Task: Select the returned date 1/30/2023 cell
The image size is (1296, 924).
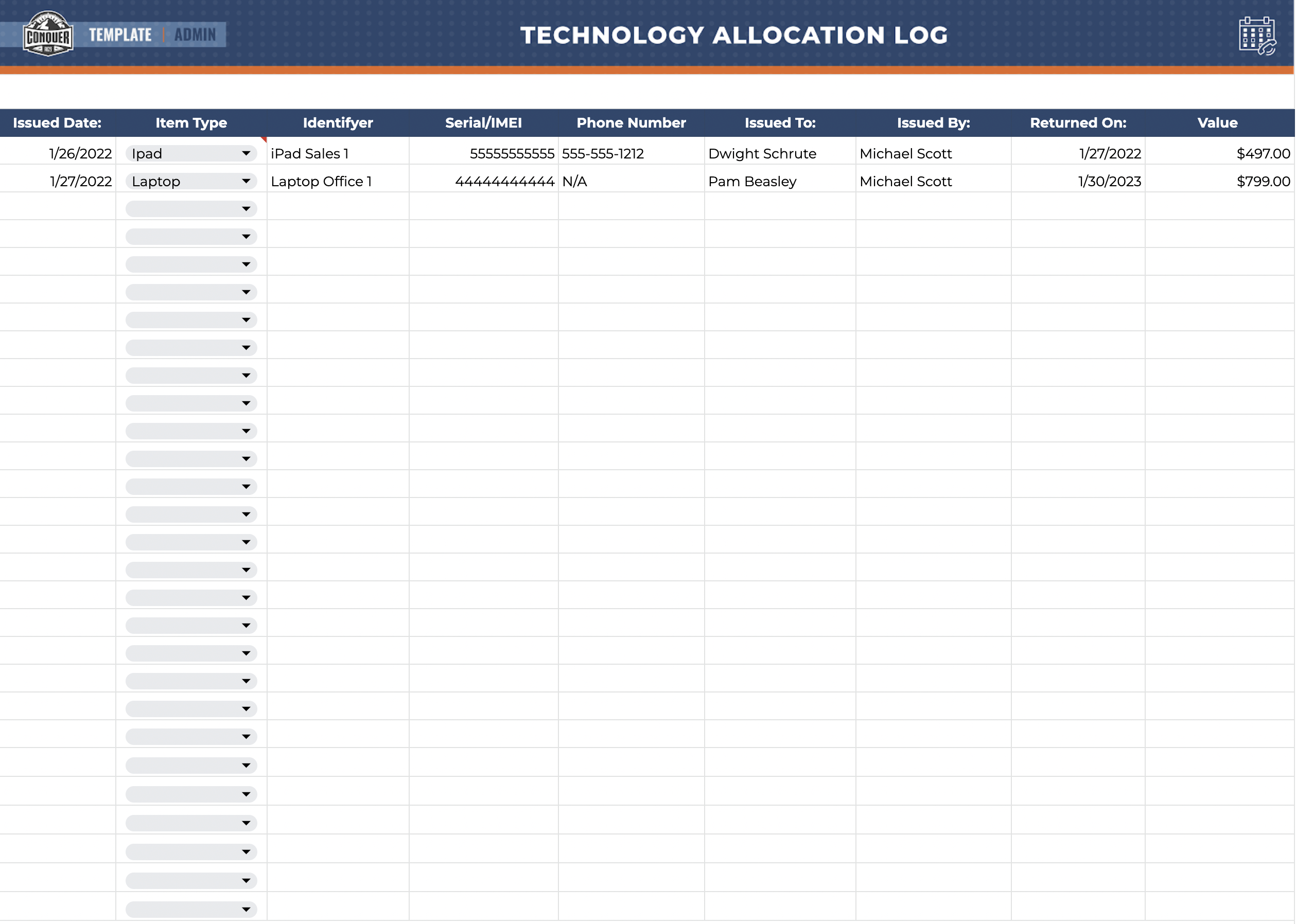Action: pyautogui.click(x=1078, y=179)
